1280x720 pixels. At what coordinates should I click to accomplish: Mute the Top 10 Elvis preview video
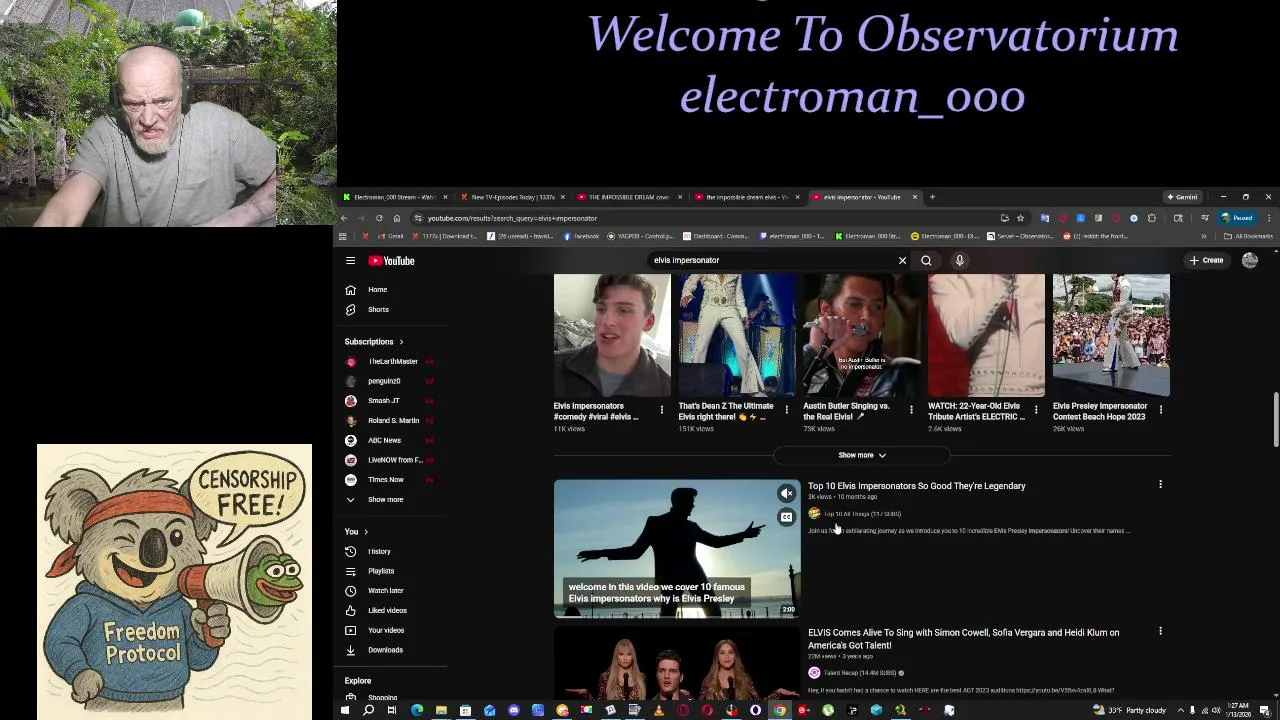click(786, 493)
